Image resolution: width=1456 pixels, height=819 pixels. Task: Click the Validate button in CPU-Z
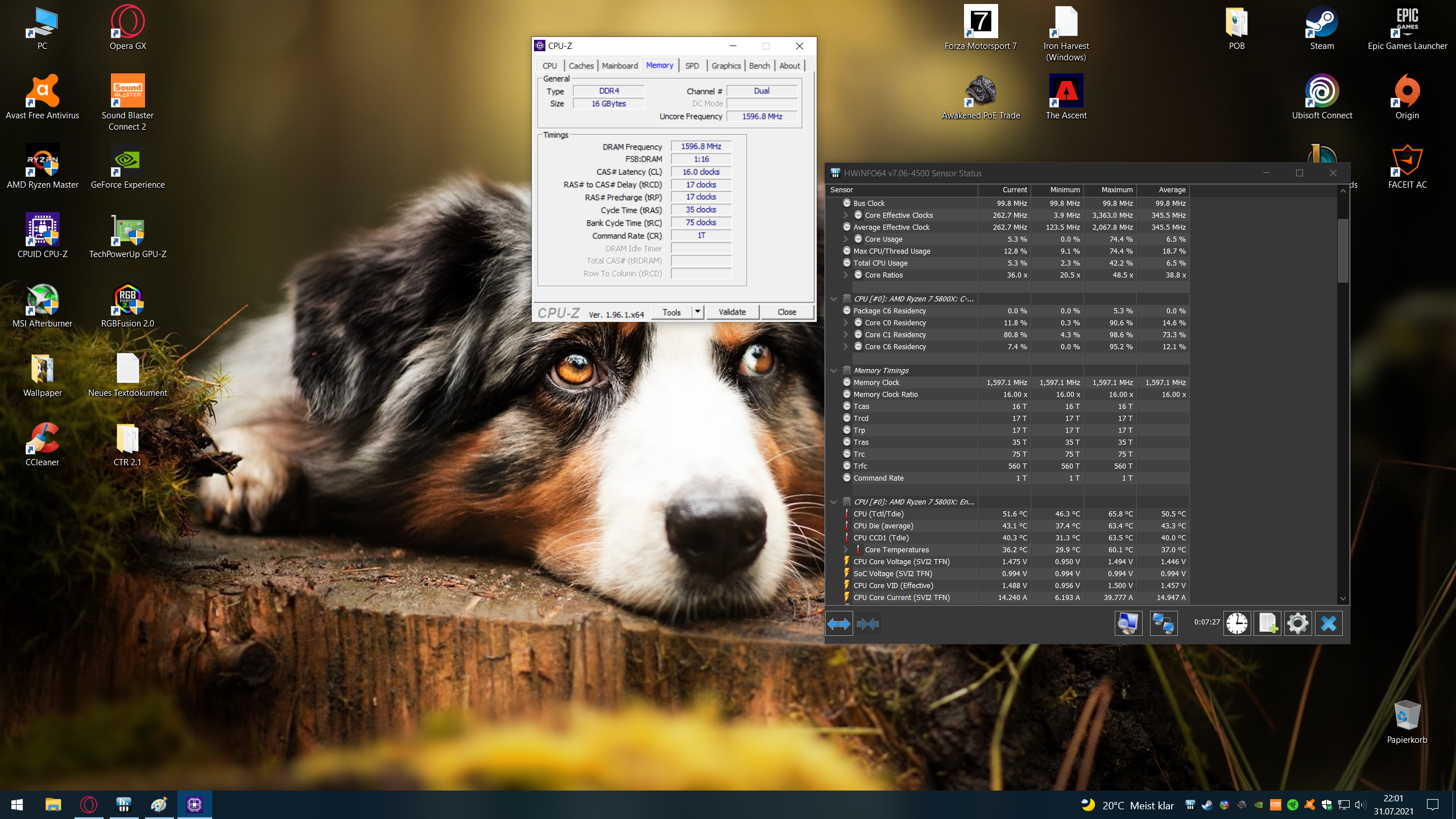731,312
